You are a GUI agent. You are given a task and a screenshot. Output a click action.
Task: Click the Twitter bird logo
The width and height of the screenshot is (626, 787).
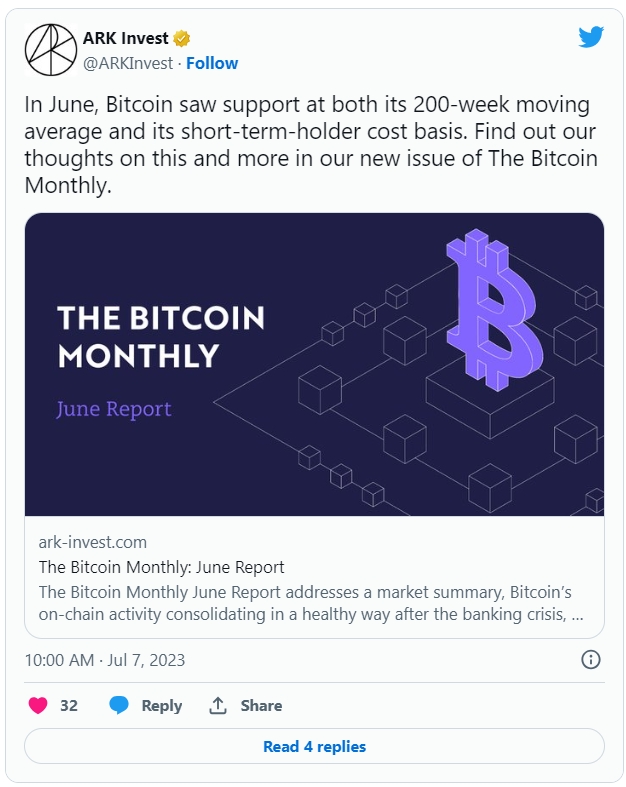pos(590,37)
